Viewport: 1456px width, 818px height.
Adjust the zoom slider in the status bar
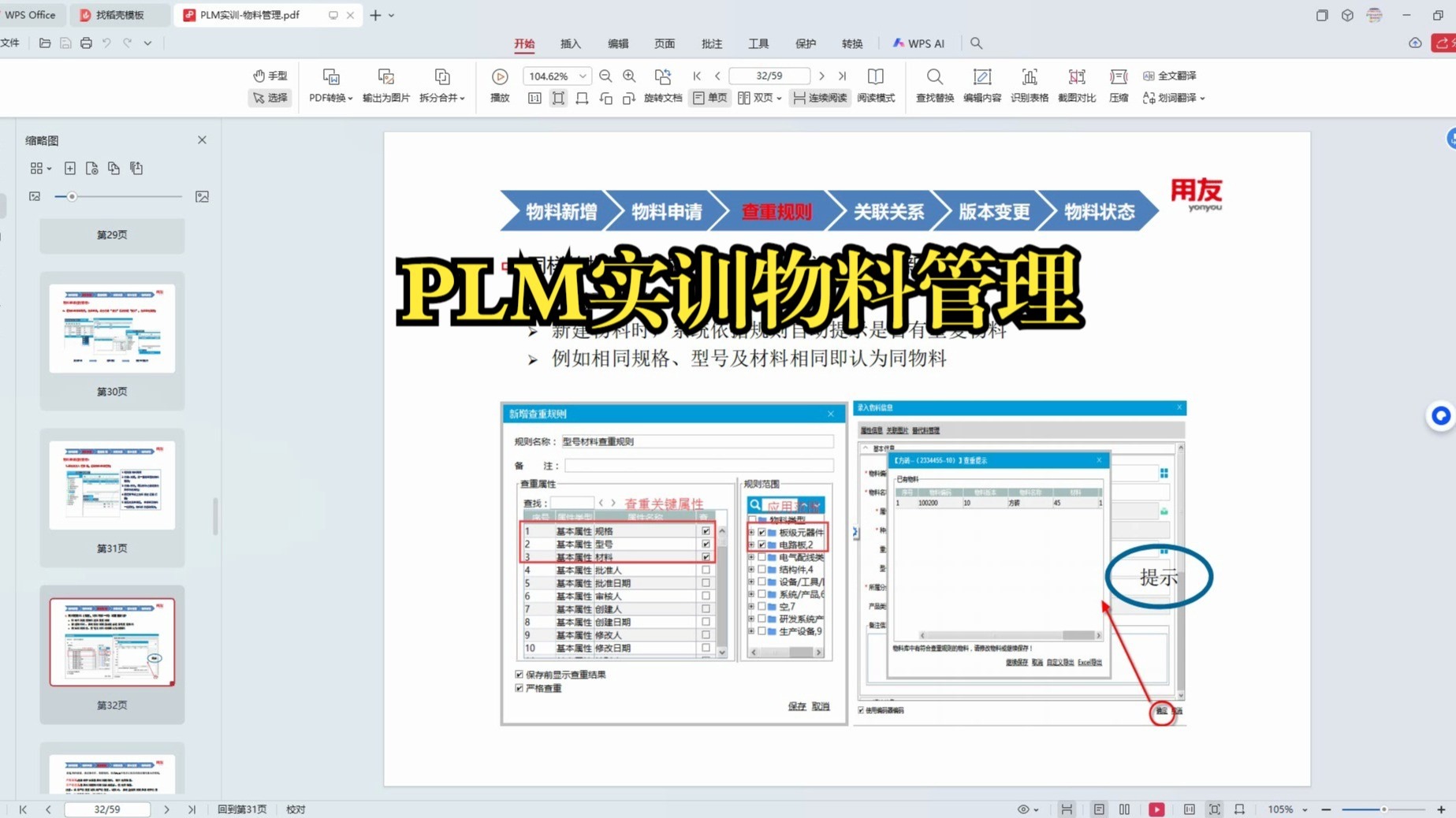(1383, 809)
